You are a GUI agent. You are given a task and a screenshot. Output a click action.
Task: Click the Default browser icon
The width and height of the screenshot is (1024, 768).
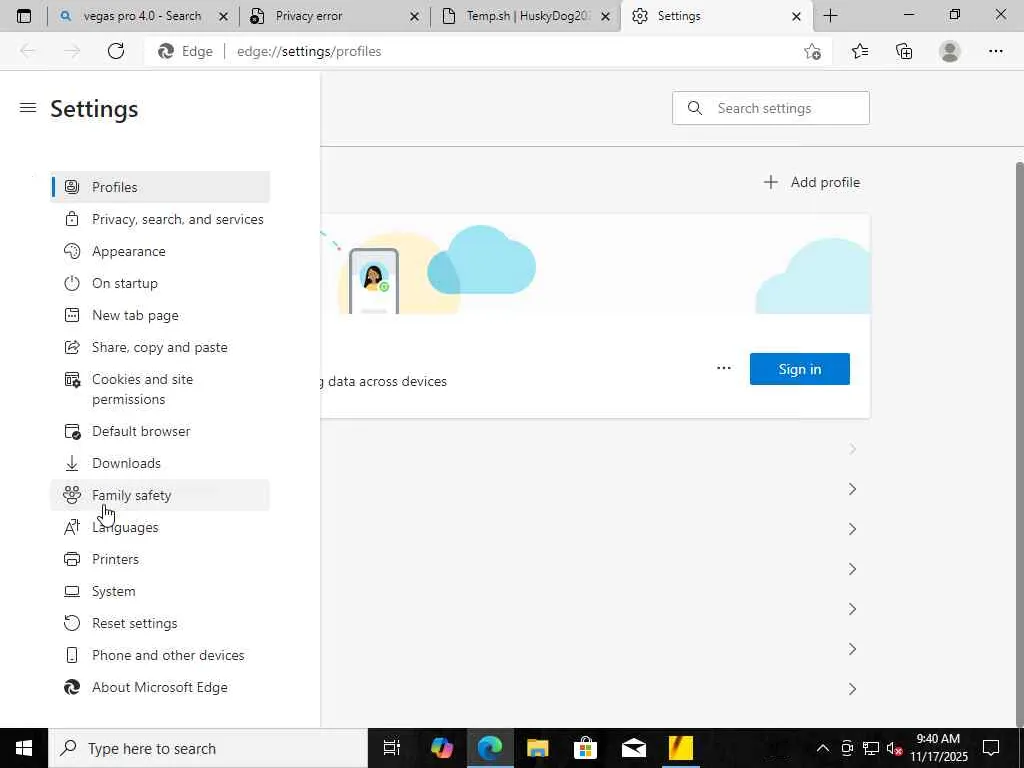(72, 432)
